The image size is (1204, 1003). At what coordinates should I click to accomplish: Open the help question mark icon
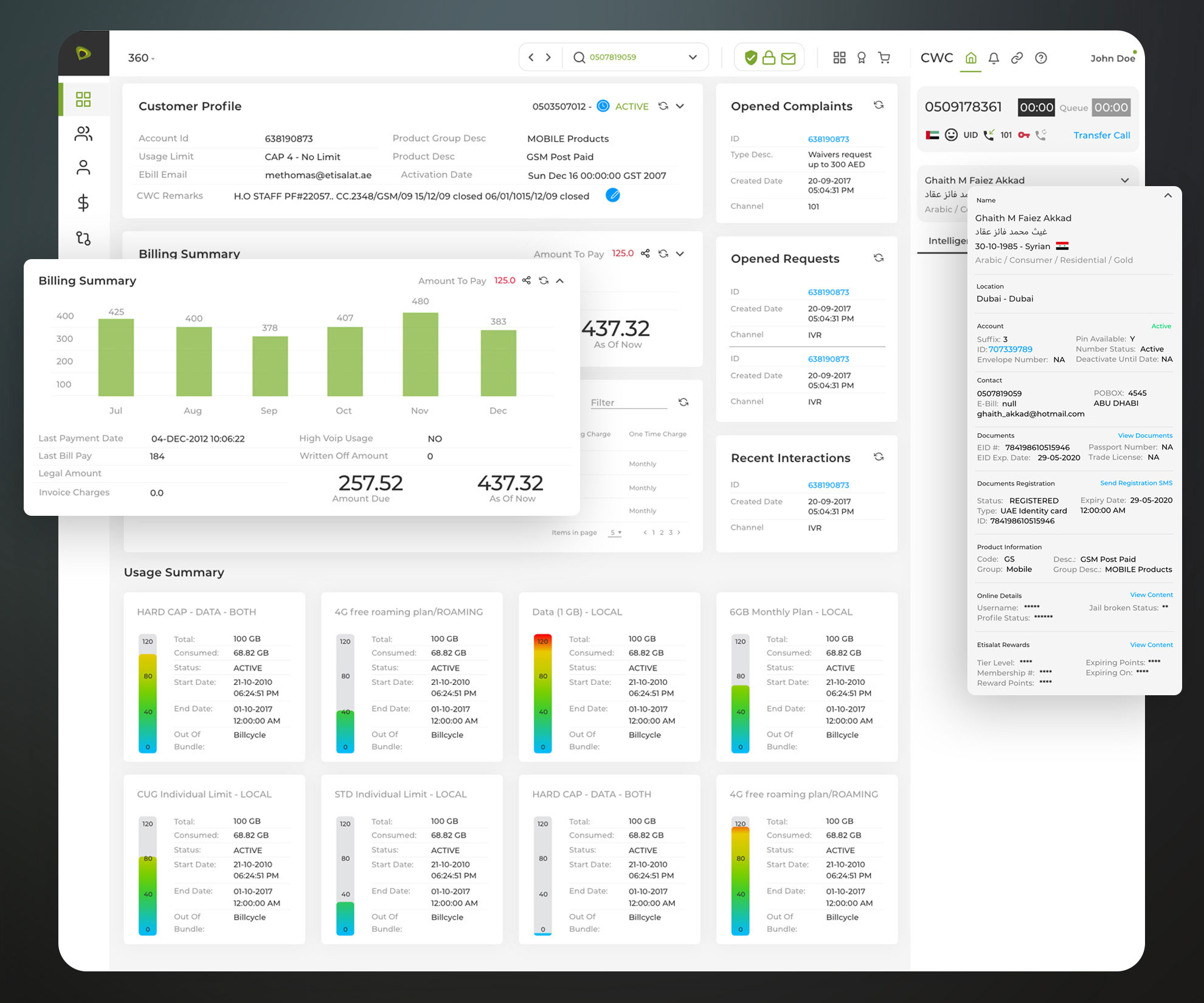click(1041, 58)
